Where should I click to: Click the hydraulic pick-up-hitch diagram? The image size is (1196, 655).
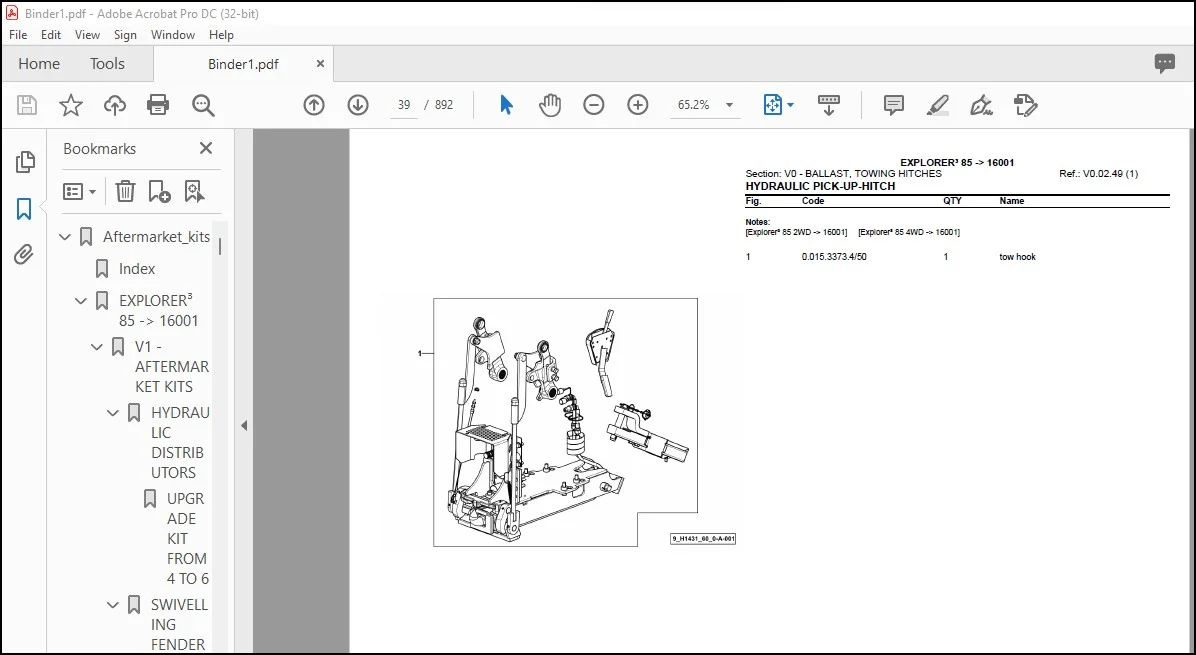point(565,422)
